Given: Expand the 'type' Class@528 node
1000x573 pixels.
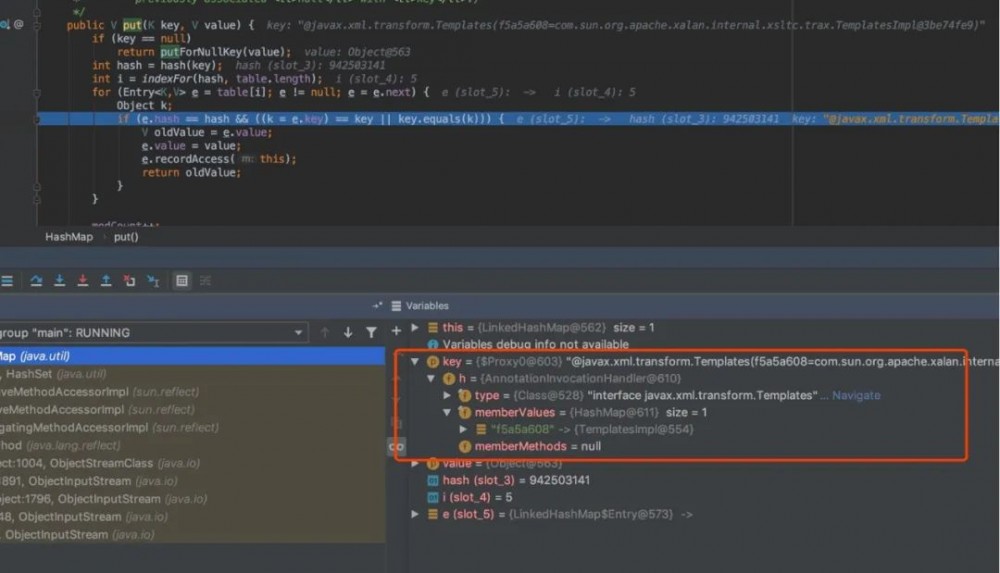Looking at the screenshot, I should click(x=447, y=396).
